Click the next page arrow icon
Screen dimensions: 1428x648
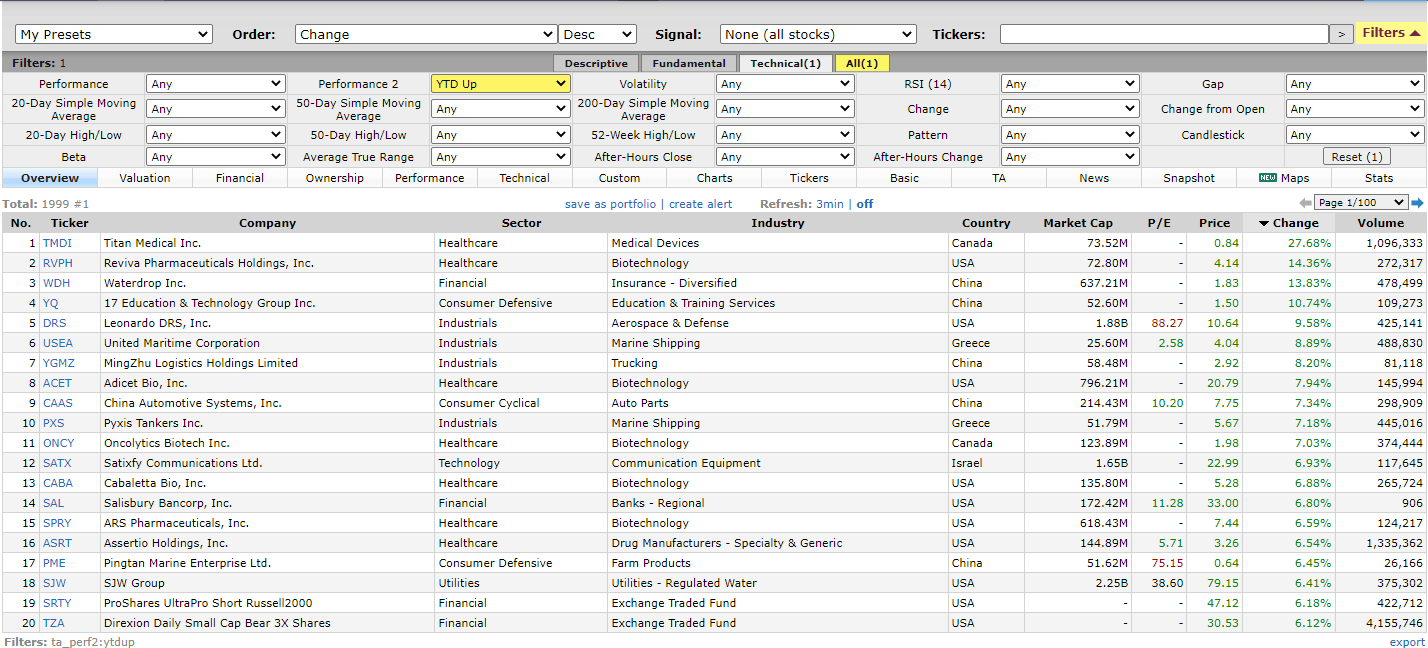coord(1416,203)
